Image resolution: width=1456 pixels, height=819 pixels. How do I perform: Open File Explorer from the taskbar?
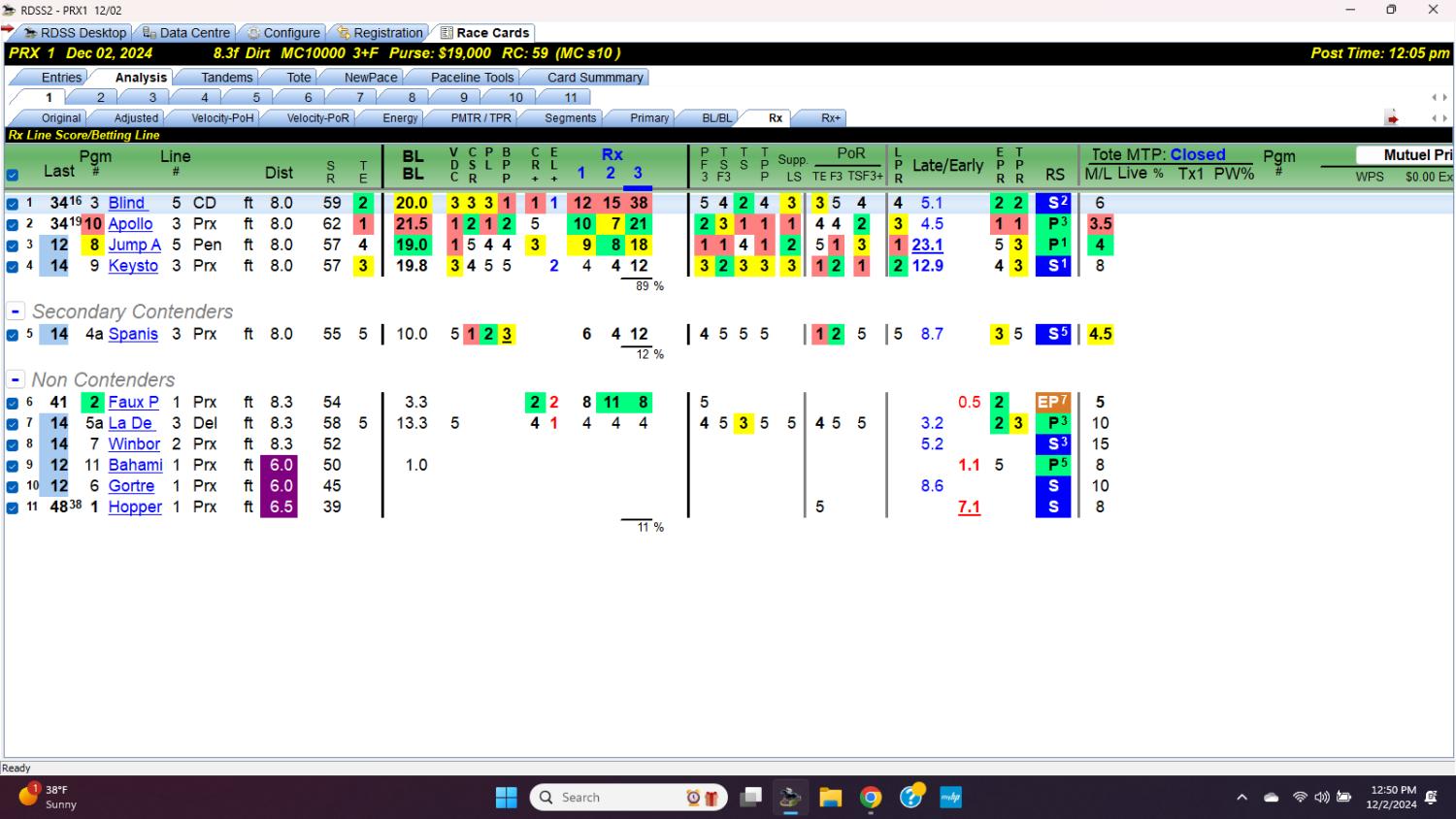pyautogui.click(x=830, y=798)
